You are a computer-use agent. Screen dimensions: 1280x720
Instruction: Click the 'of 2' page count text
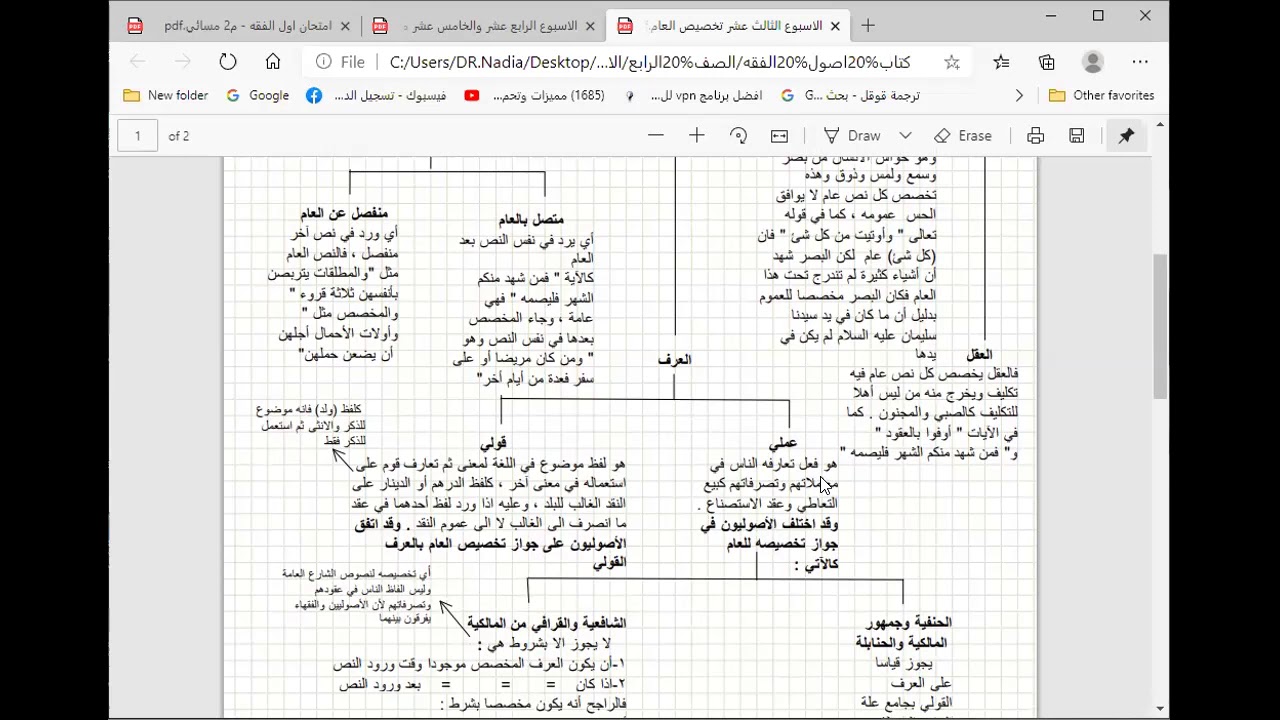tap(179, 136)
